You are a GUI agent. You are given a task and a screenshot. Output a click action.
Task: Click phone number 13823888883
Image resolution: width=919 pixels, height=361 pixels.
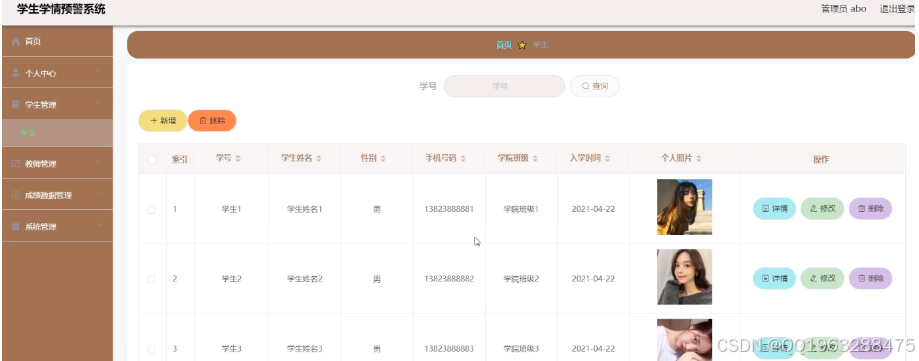pos(449,349)
